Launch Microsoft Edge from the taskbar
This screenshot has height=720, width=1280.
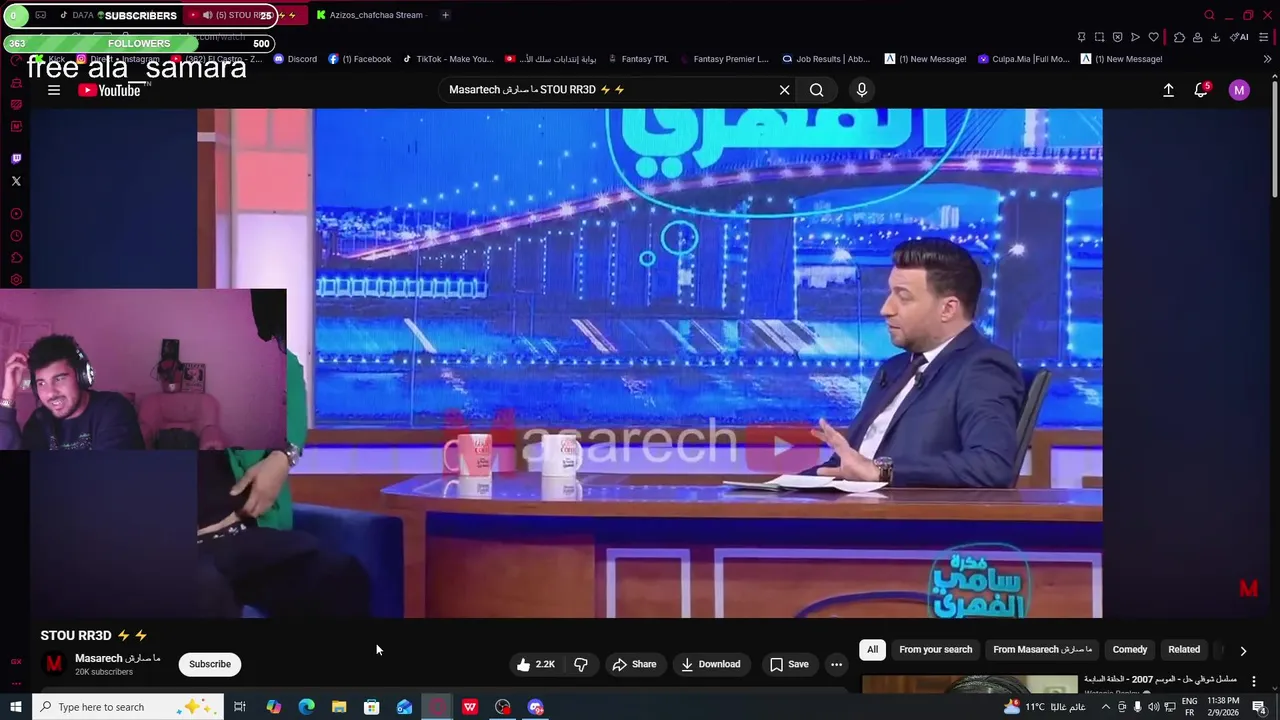306,707
